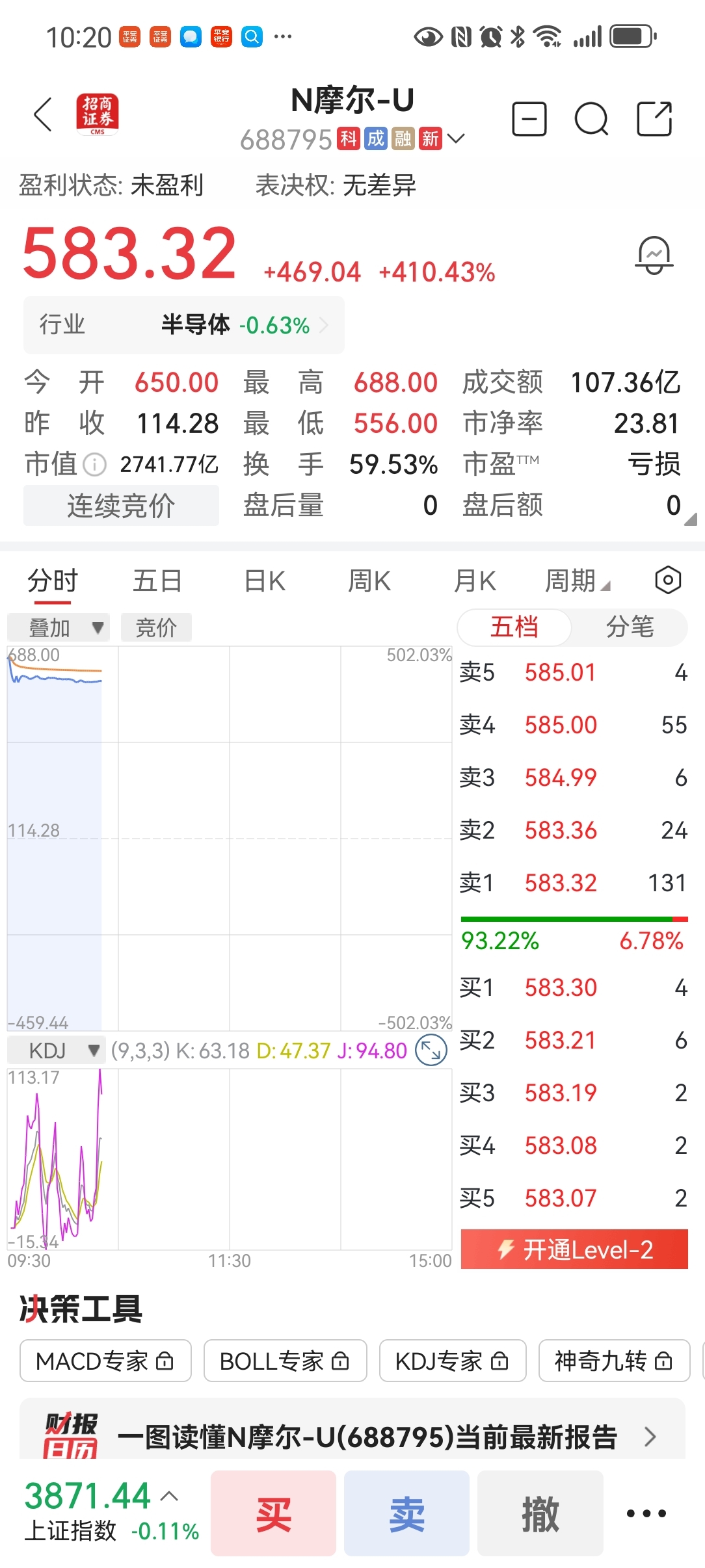Open the 叠加 overlay dropdown
This screenshot has height=1568, width=705.
(59, 627)
